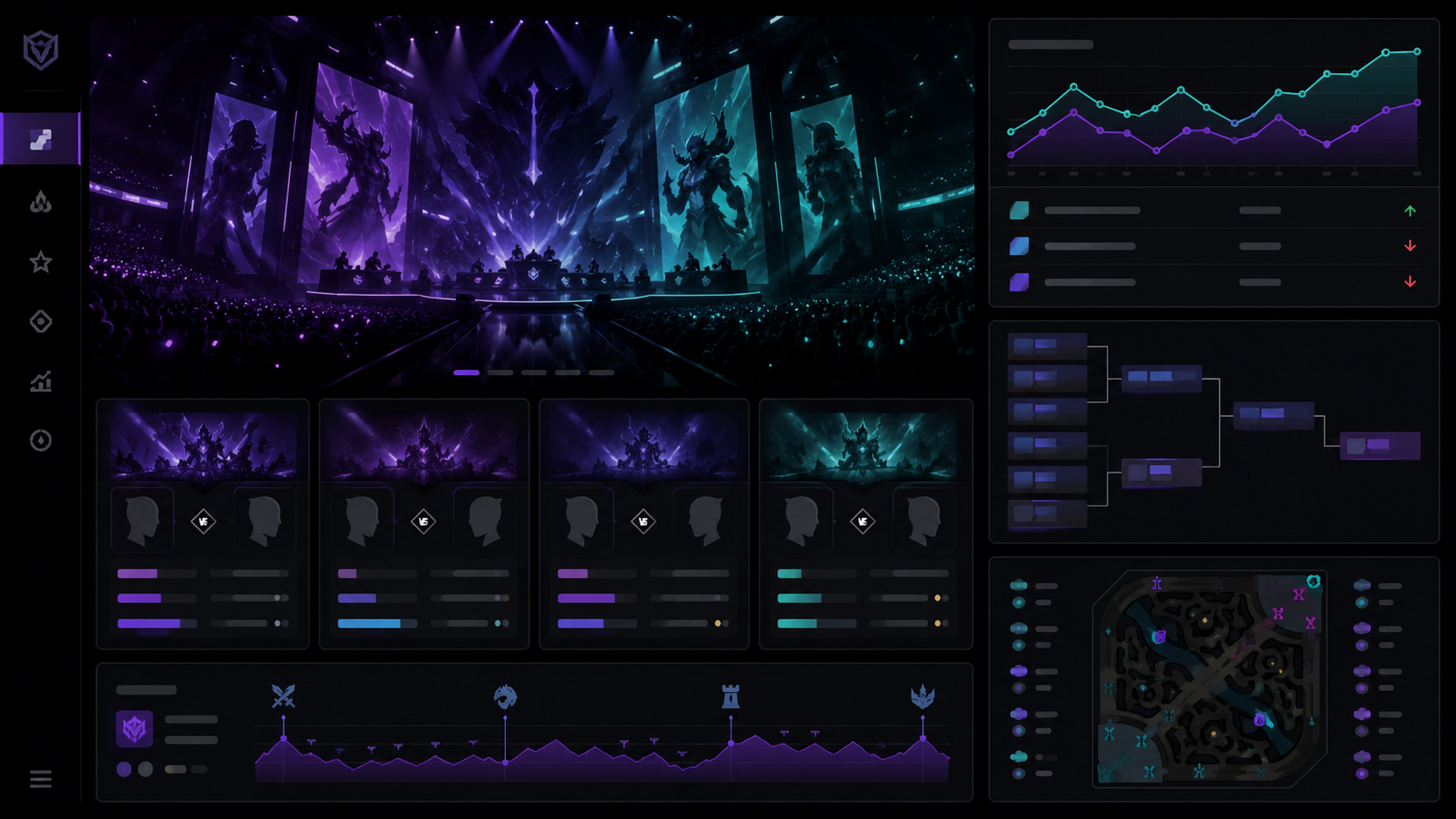Open the purple team shield in timeline panel
Image resolution: width=1456 pixels, height=819 pixels.
click(x=134, y=728)
